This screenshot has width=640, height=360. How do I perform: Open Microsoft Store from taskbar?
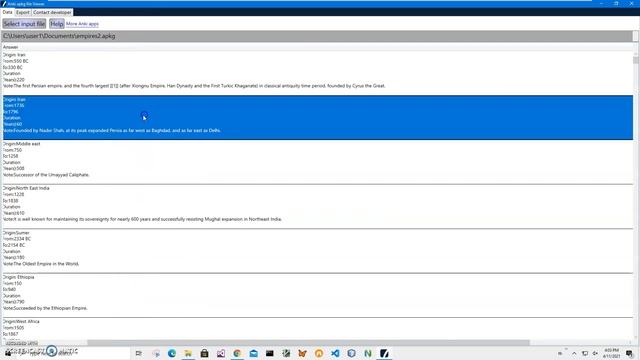204,353
